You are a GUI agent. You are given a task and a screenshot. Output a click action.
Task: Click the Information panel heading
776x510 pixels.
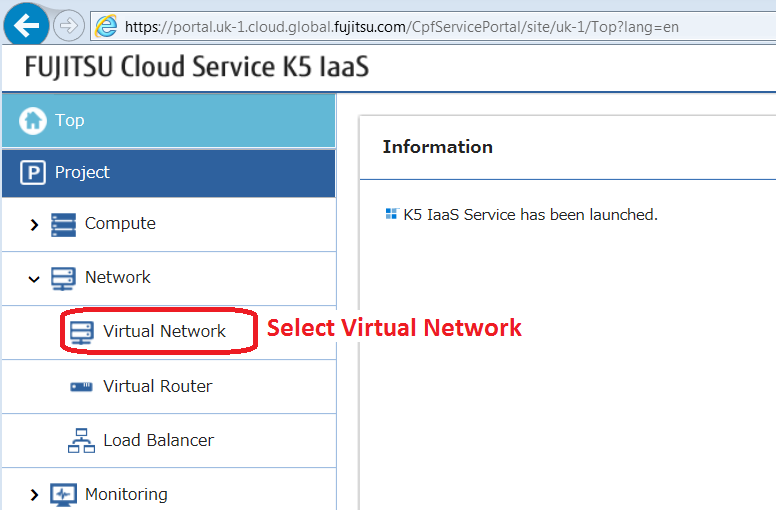click(437, 147)
